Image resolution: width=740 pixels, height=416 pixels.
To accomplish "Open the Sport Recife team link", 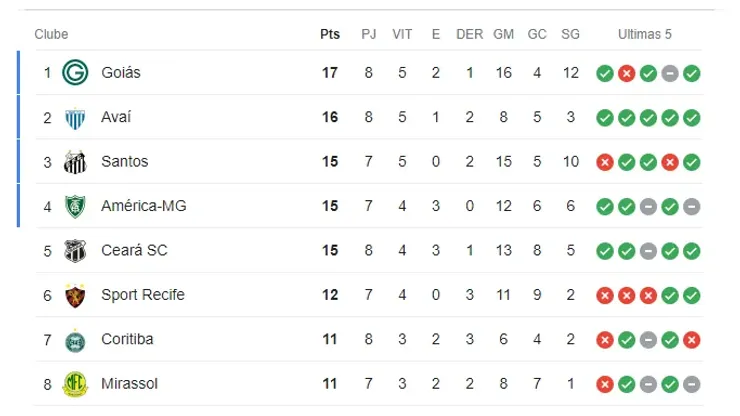I will pos(142,295).
